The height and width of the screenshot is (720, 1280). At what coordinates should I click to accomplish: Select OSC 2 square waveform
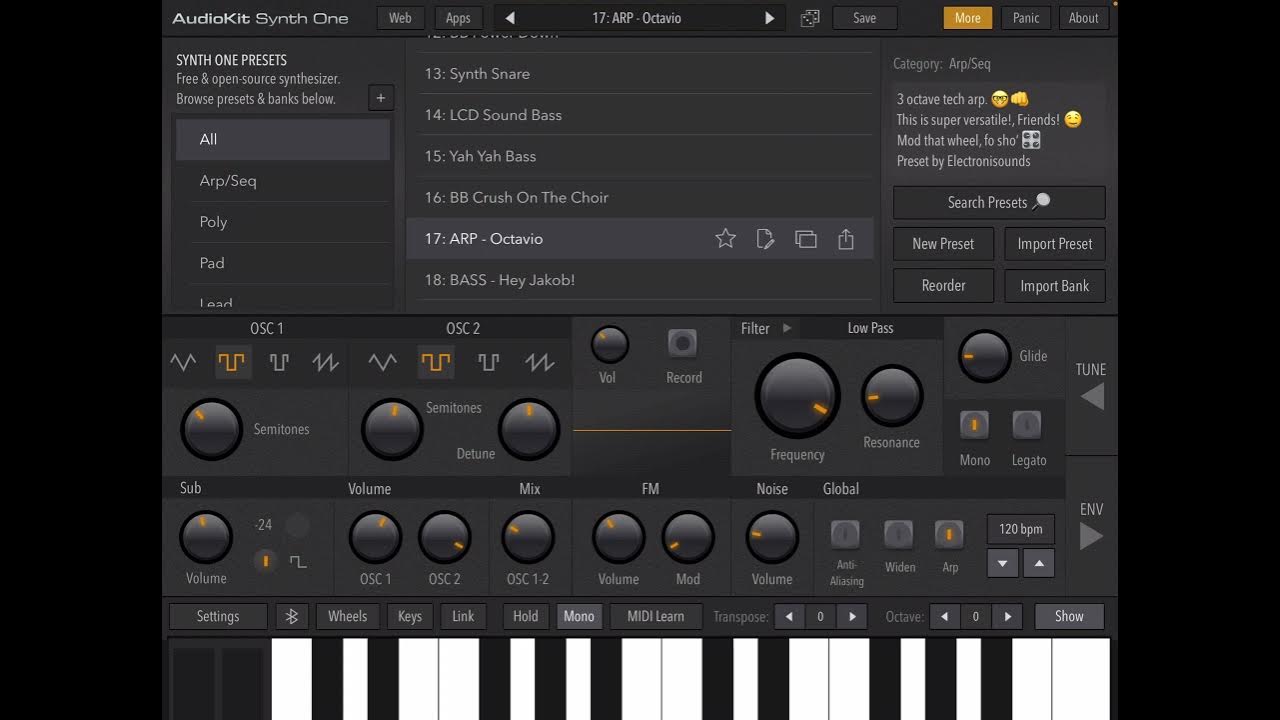click(x=436, y=362)
